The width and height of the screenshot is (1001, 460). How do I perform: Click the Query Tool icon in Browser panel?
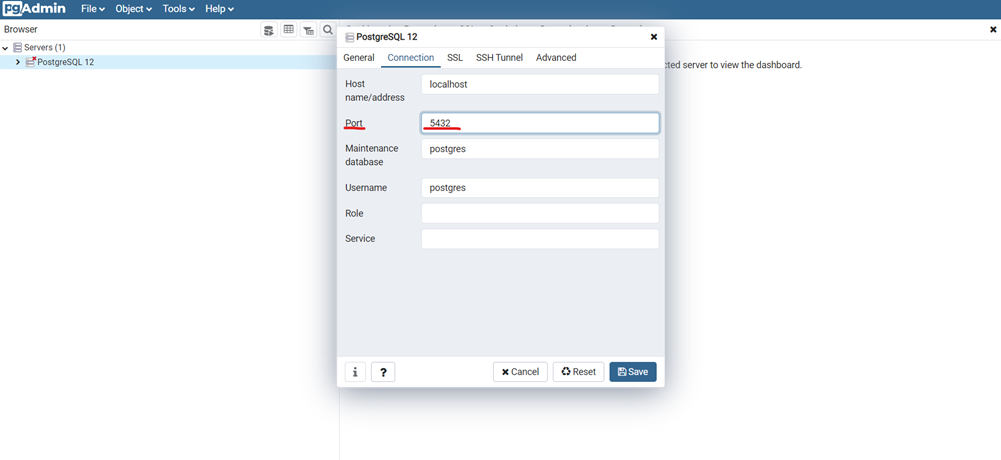pos(269,30)
